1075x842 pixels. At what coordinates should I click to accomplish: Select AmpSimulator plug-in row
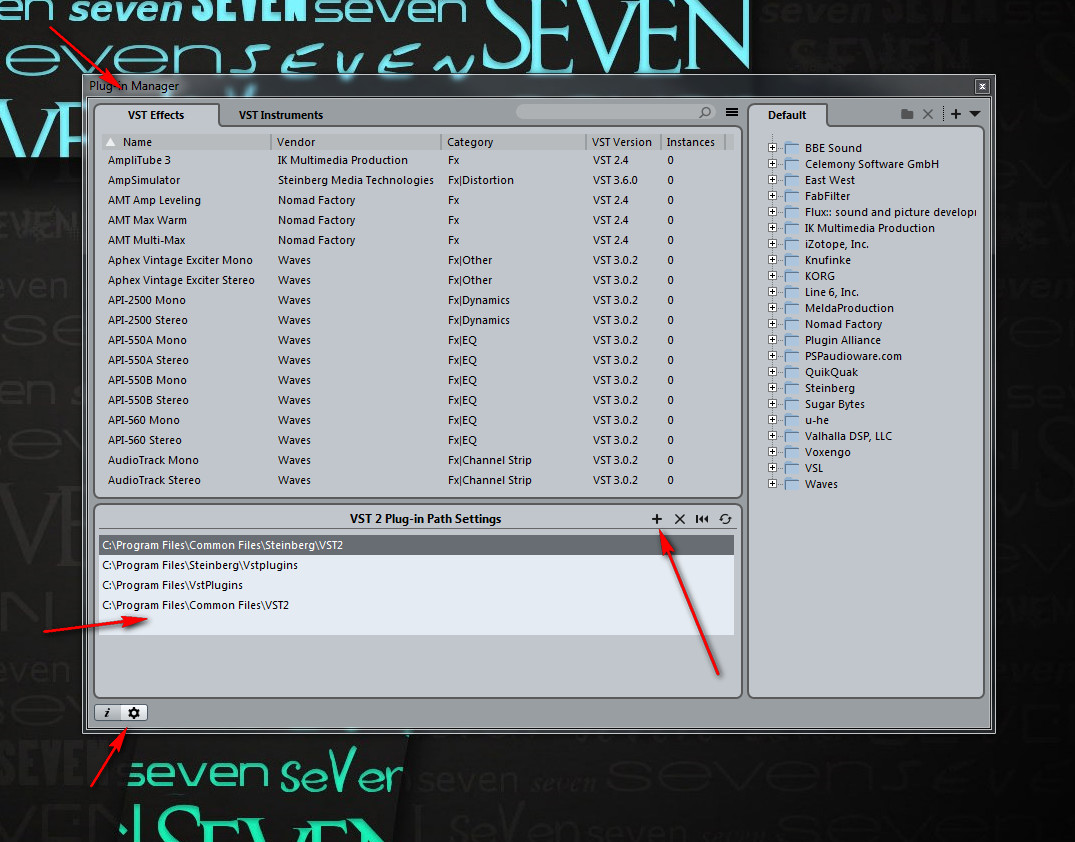418,180
